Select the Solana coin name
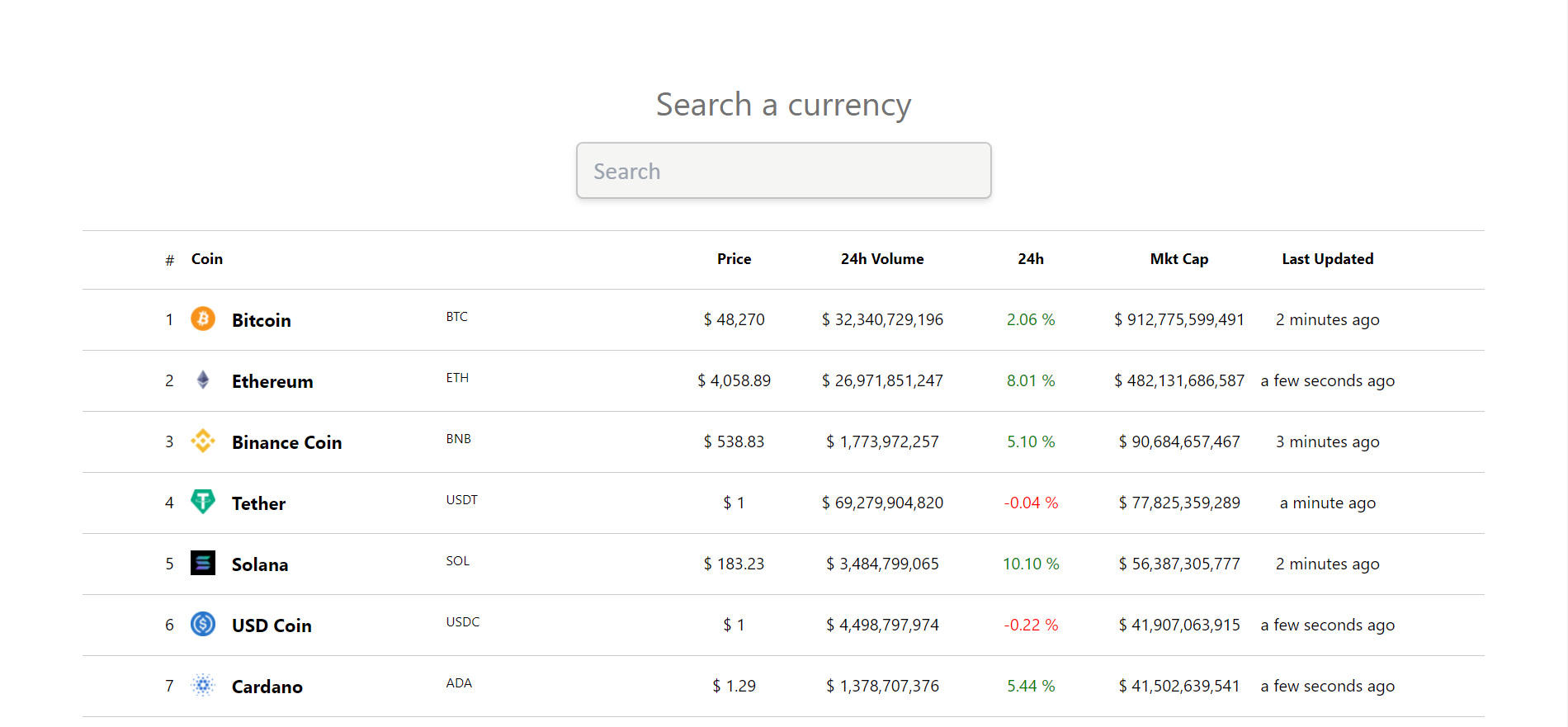This screenshot has width=1568, height=727. 260,564
